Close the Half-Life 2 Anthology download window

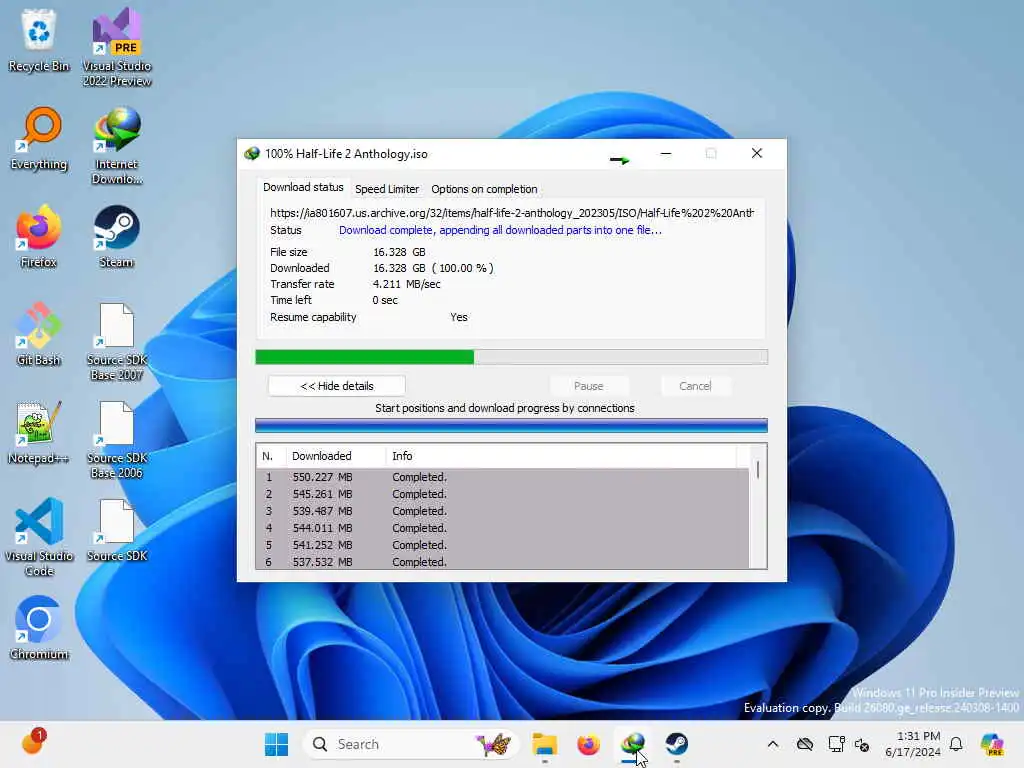click(756, 153)
